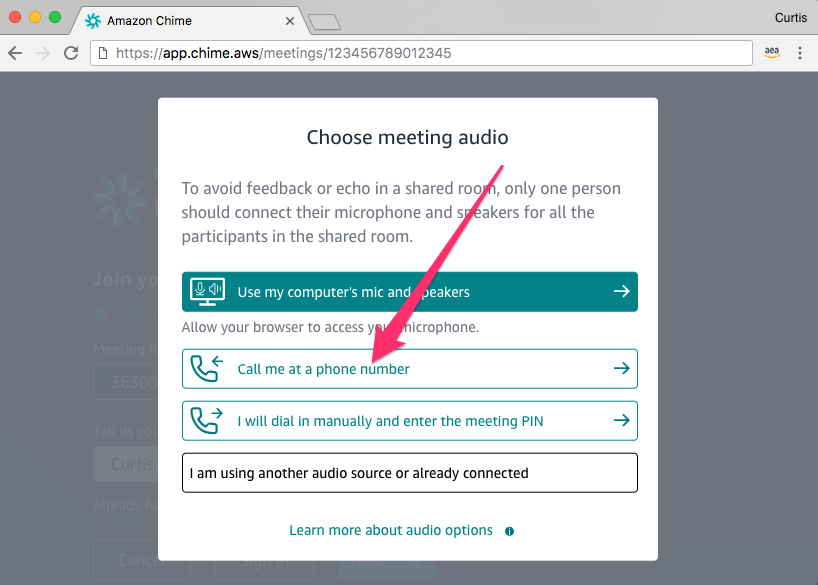Choose Use my computer's mic and speakers
The width and height of the screenshot is (818, 585).
click(410, 292)
